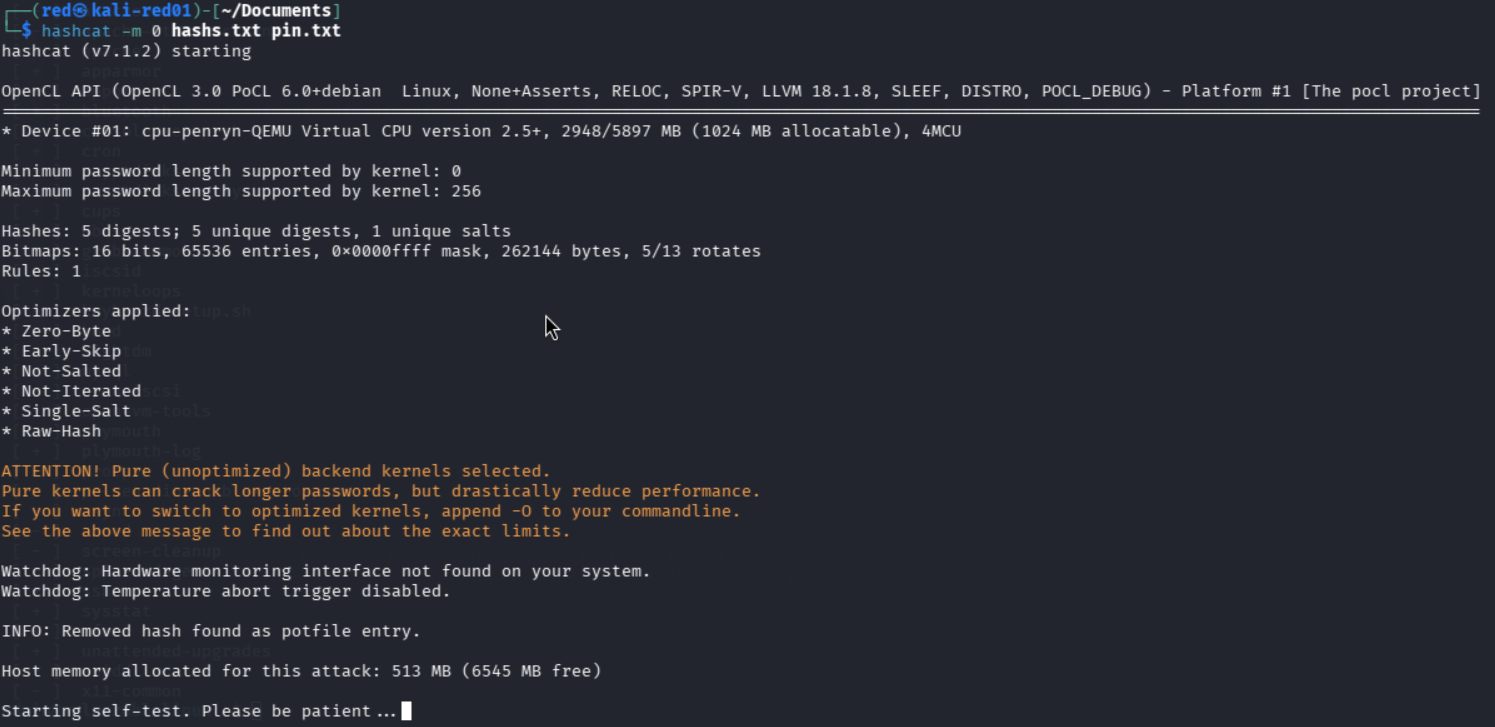Click the 'Hashes: 5 digests' line
This screenshot has height=727, width=1495.
[256, 231]
